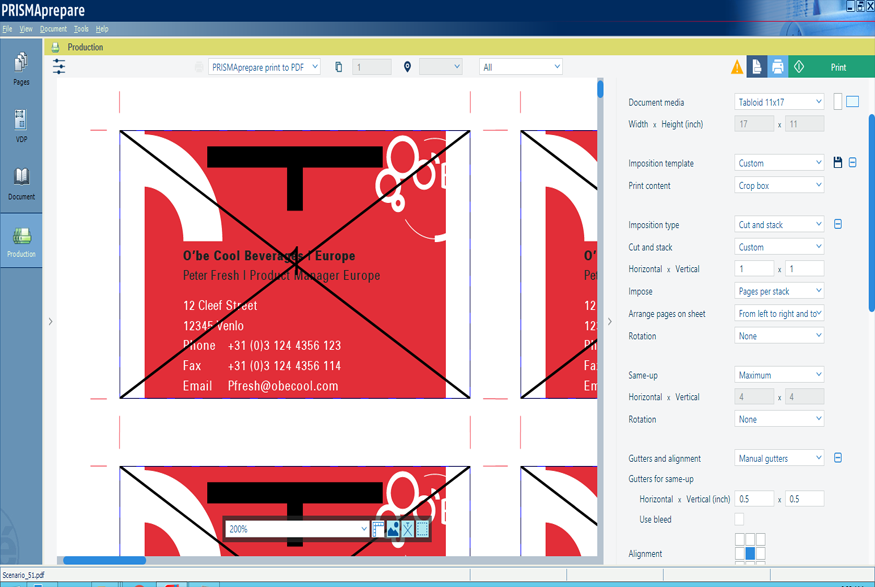This screenshot has width=875, height=587.
Task: Select the top-right alignment cell in the grid
Action: [x=761, y=539]
